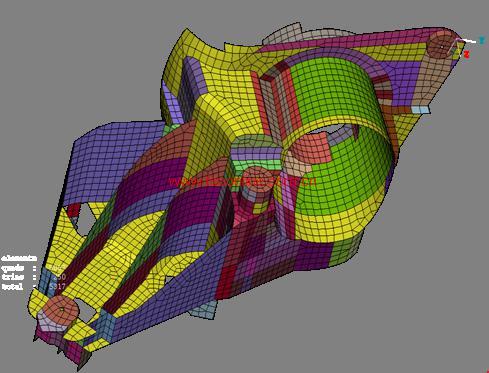489x373 pixels.
Task: Open the red watermark link over the model
Action: coord(242,182)
